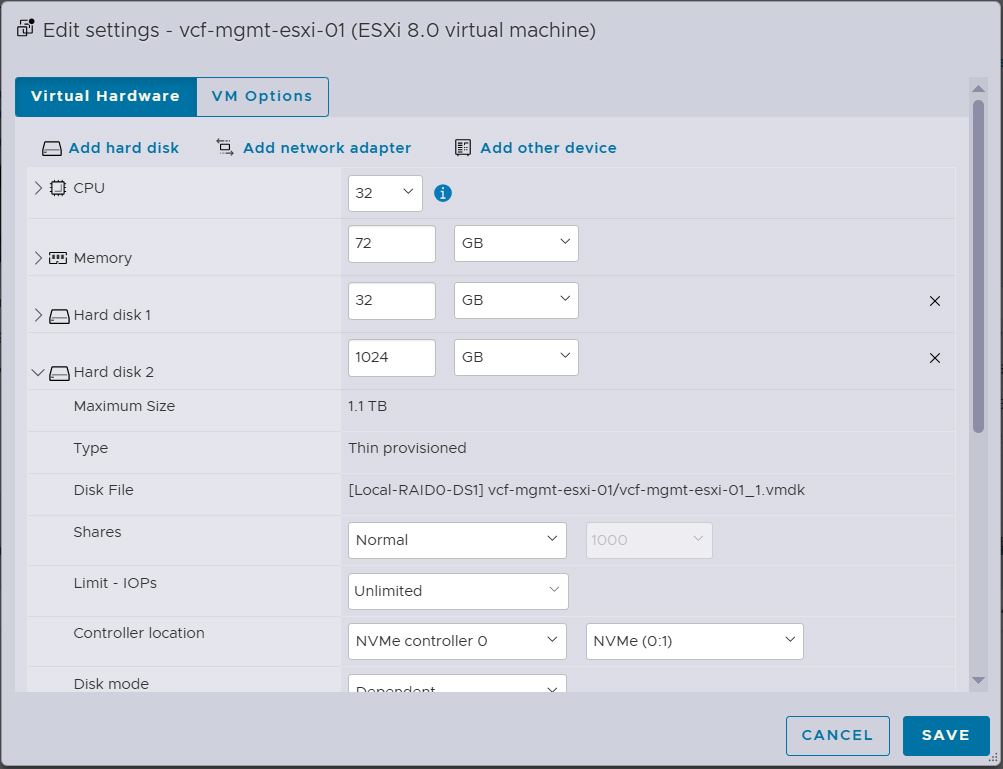Click the Add hard disk icon
The height and width of the screenshot is (769, 1003).
click(52, 148)
